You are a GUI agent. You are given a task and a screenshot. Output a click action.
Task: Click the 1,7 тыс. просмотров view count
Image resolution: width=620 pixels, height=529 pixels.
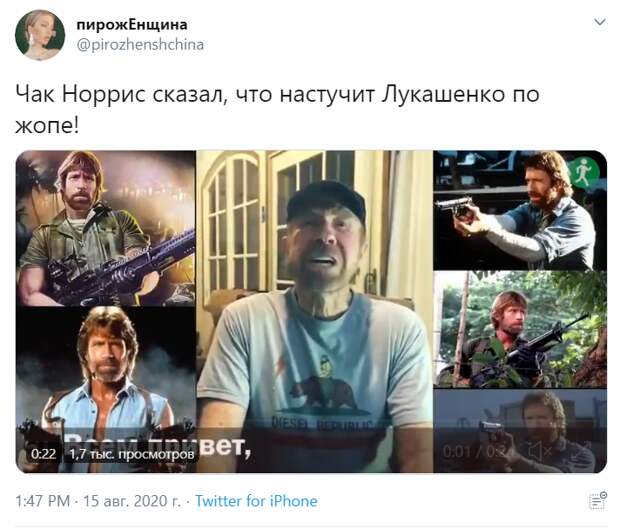[132, 454]
